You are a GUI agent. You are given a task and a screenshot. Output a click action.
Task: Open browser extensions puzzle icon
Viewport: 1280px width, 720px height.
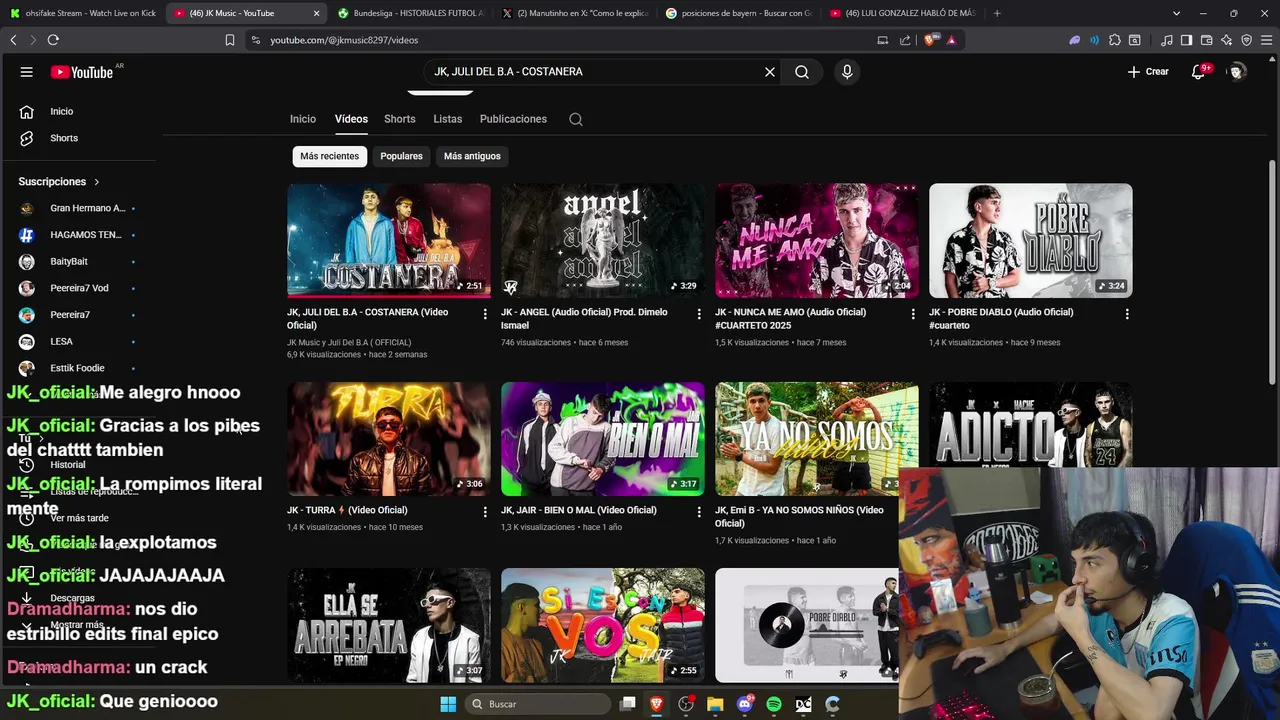[1115, 40]
